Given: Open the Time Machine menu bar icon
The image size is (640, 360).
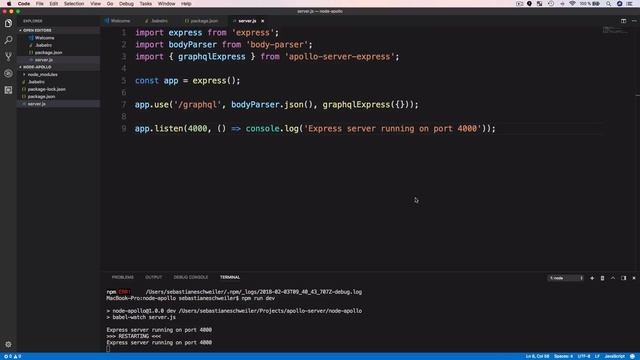Looking at the screenshot, I should click(x=551, y=4).
